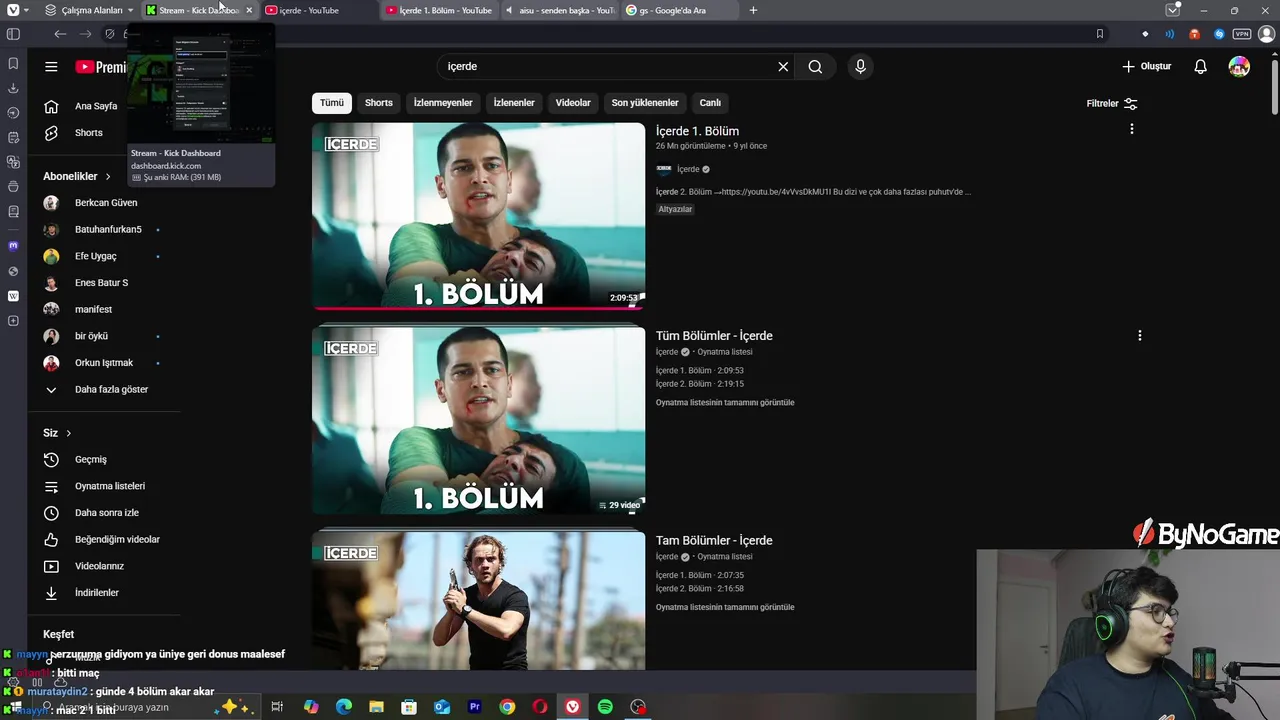
Task: Expand Abonelikler subscriptions section
Action: point(77,177)
